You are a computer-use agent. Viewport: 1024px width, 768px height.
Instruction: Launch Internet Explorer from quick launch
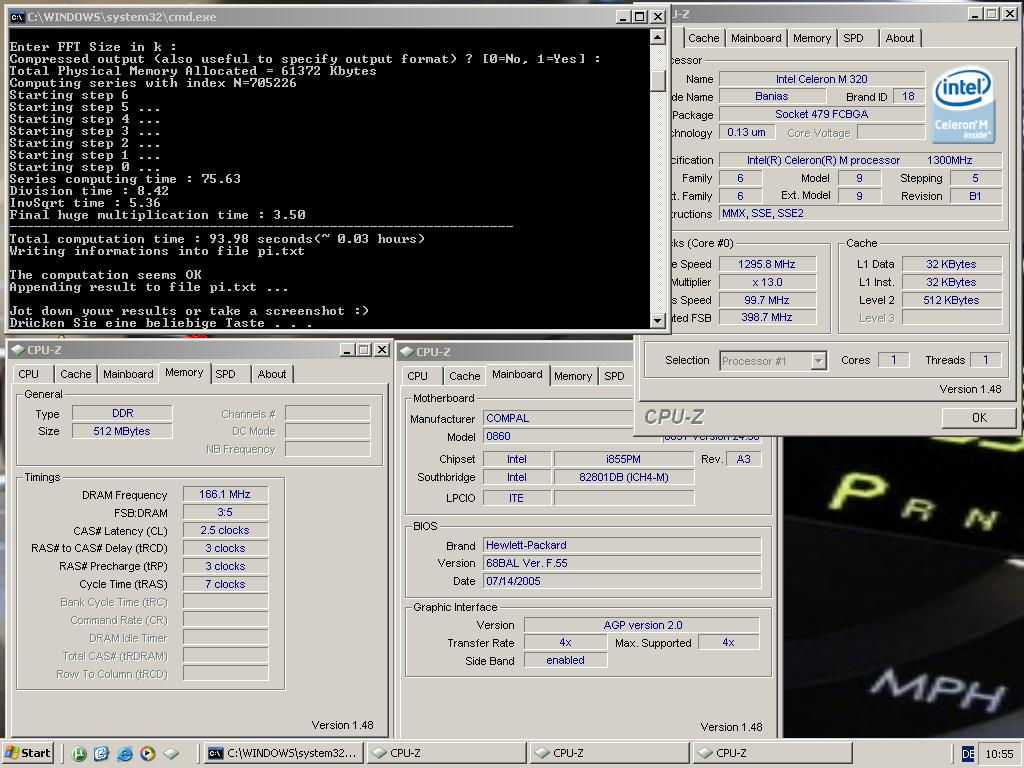125,754
